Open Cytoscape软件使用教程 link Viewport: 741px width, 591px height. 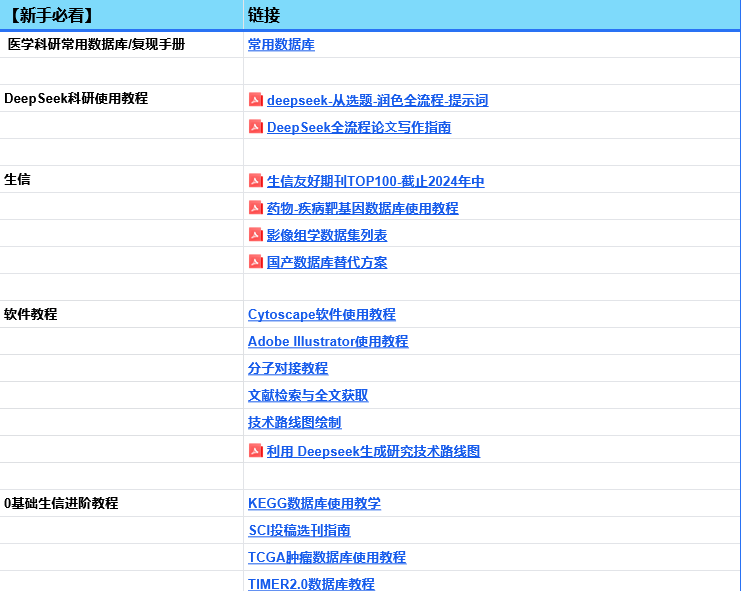[321, 314]
